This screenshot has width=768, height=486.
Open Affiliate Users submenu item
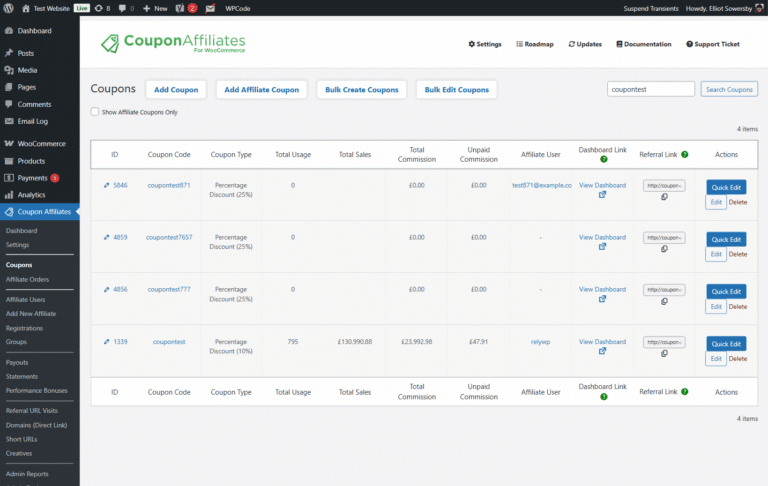(25, 299)
